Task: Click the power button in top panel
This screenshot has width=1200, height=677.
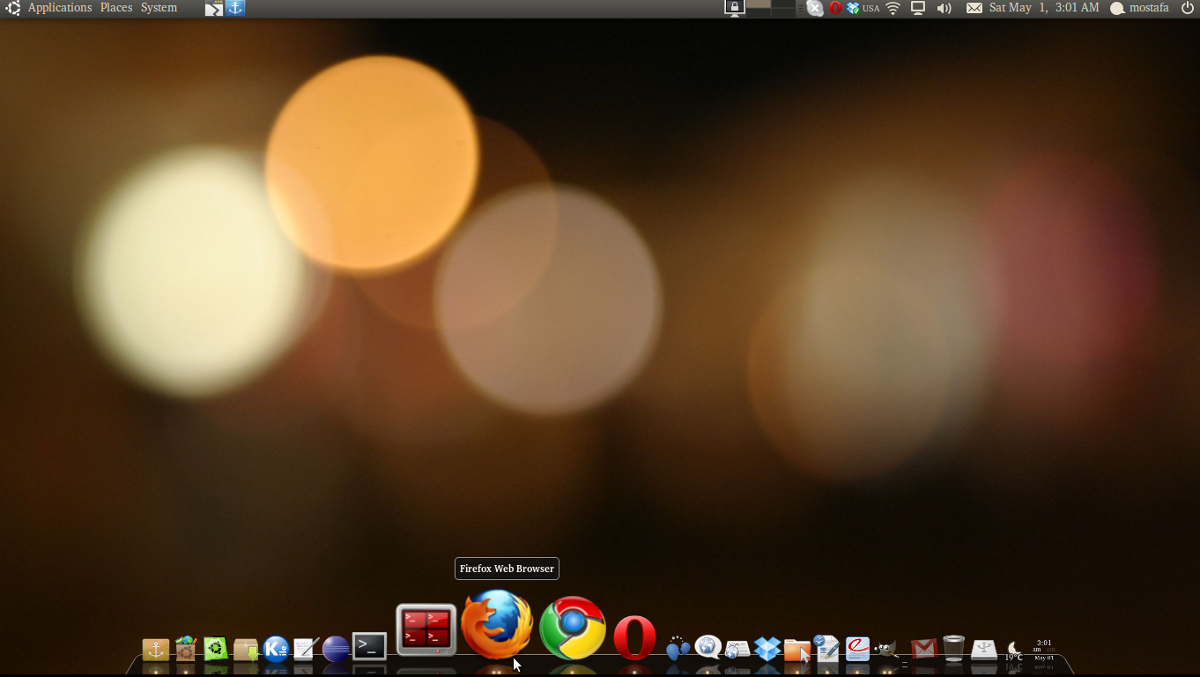Action: [x=1187, y=8]
